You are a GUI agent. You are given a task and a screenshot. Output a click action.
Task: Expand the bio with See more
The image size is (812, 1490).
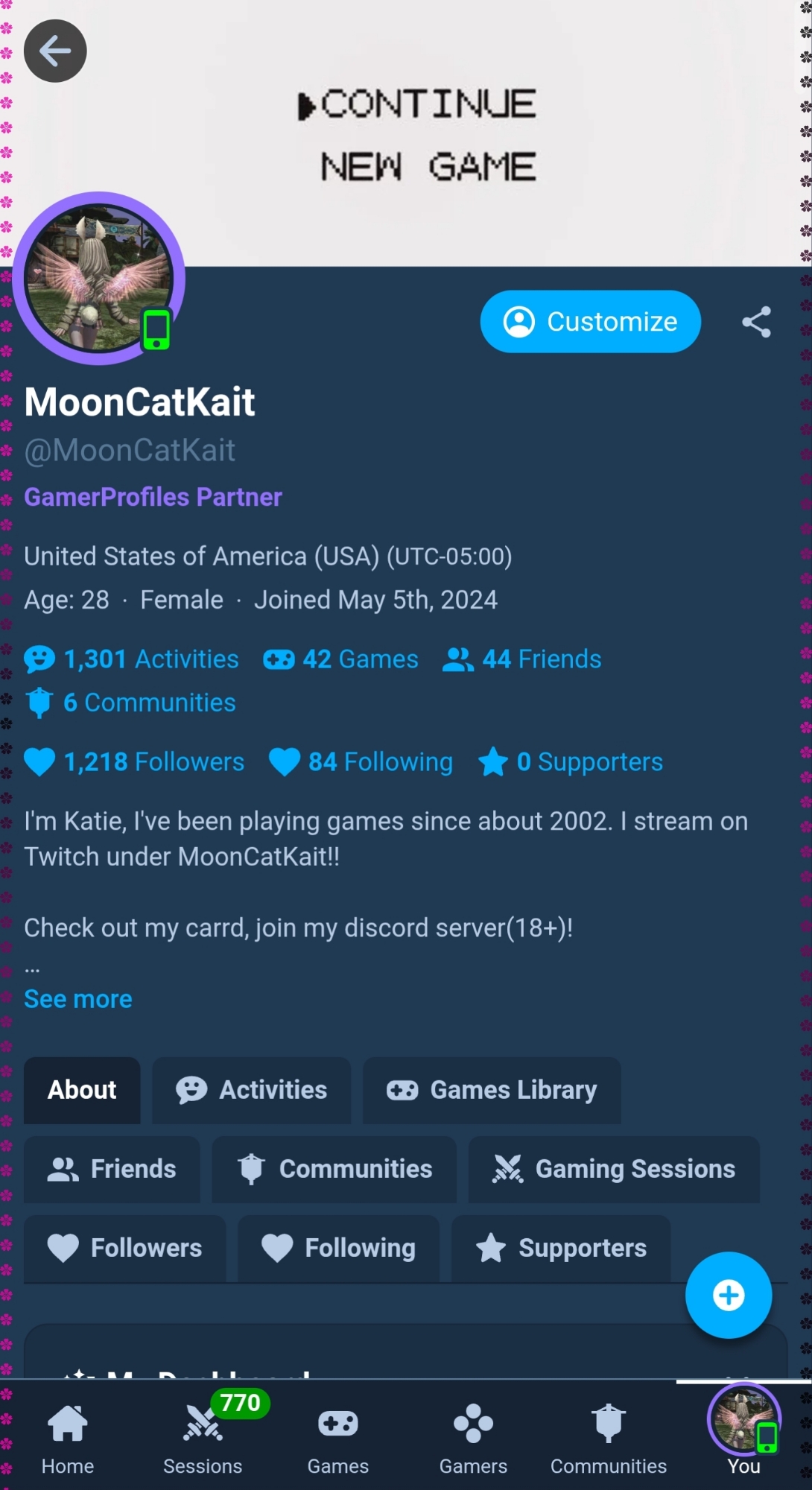click(78, 999)
